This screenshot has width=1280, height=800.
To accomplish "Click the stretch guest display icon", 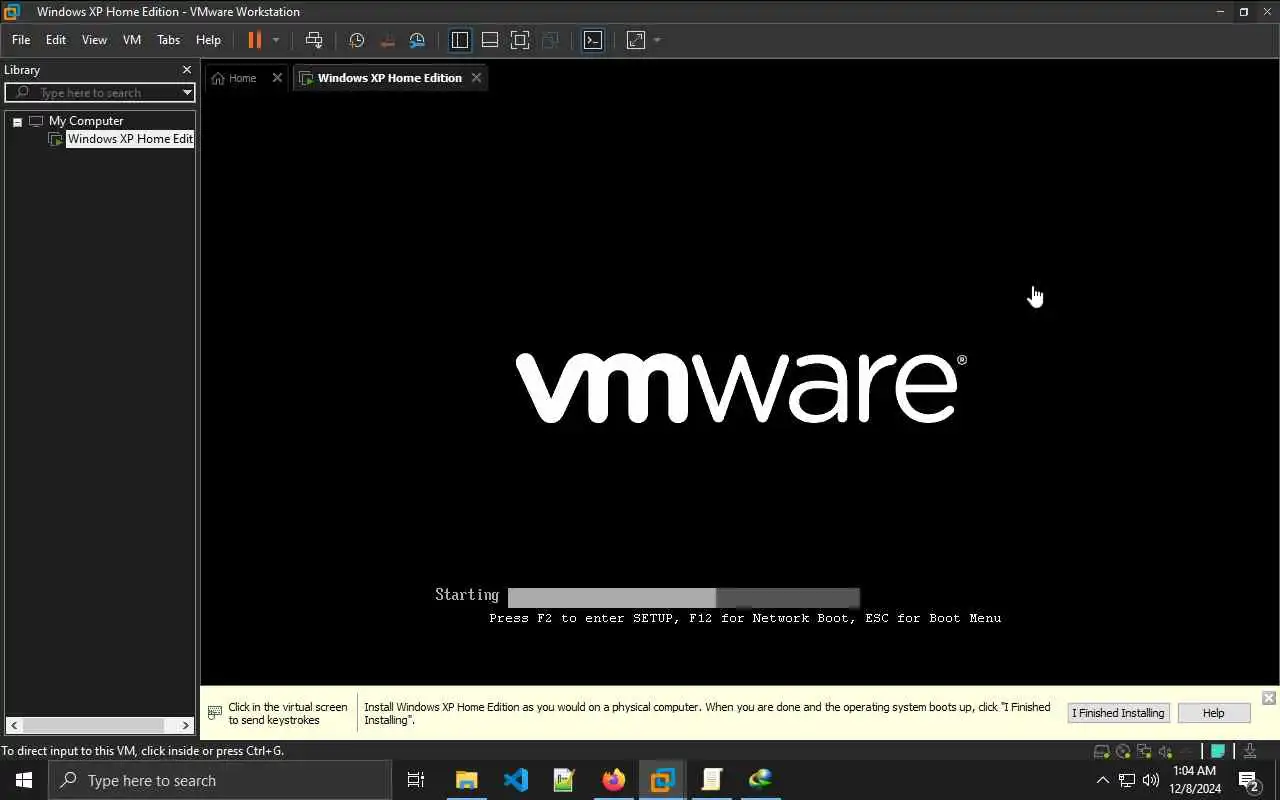I will (x=636, y=40).
